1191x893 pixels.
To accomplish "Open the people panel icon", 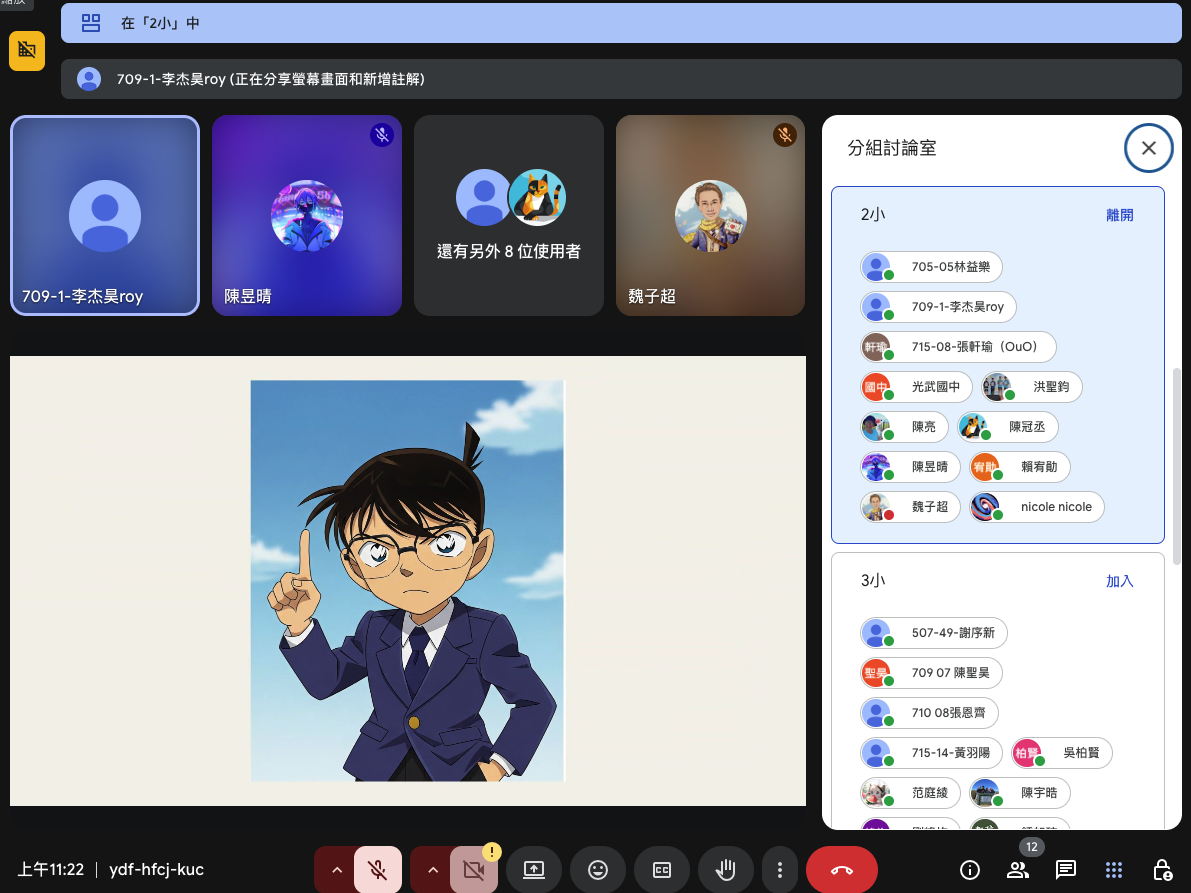I will point(1018,869).
